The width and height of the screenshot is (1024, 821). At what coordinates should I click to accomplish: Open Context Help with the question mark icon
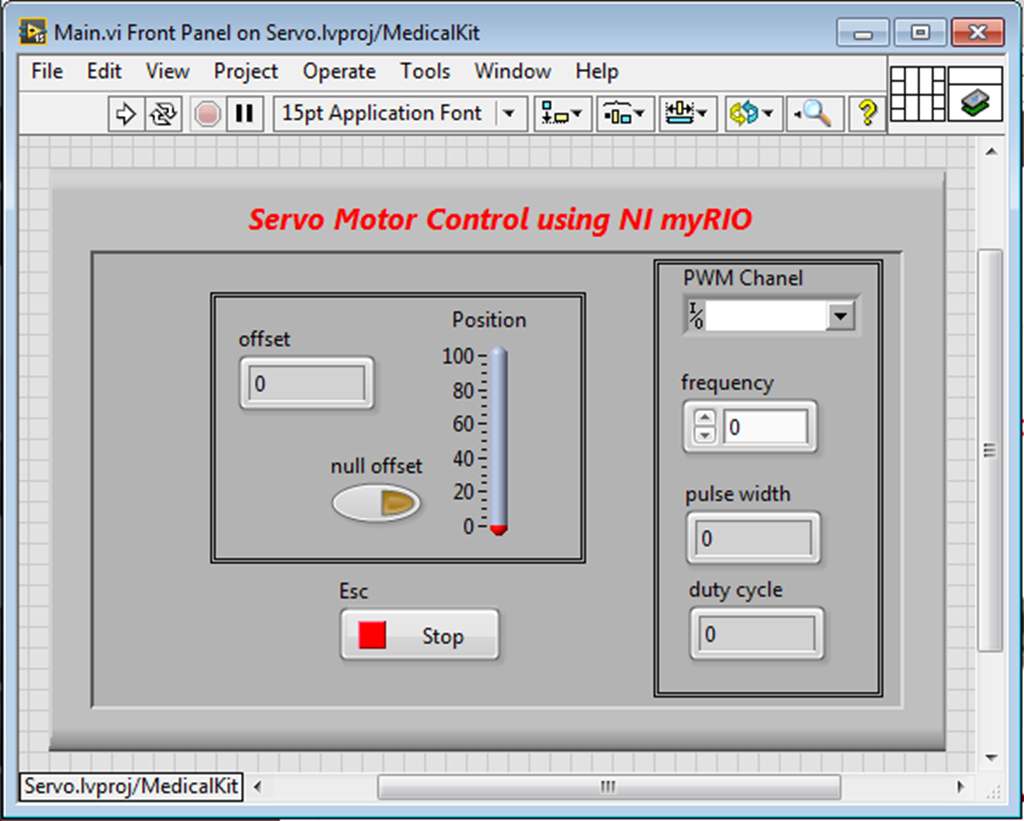[x=866, y=113]
